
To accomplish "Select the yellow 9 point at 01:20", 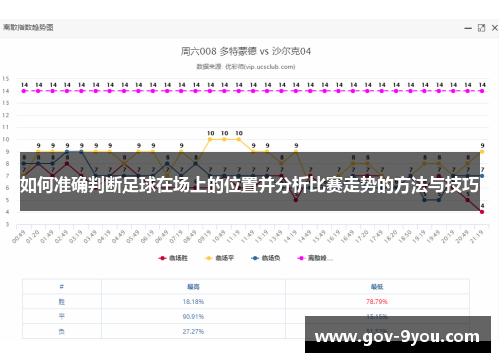I will click(x=38, y=152).
